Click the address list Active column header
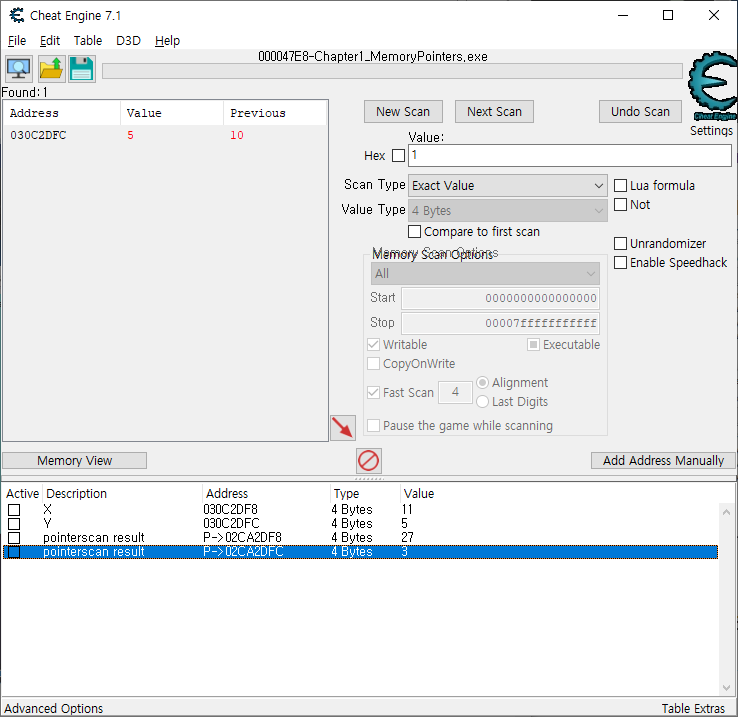The width and height of the screenshot is (738, 717). click(22, 493)
